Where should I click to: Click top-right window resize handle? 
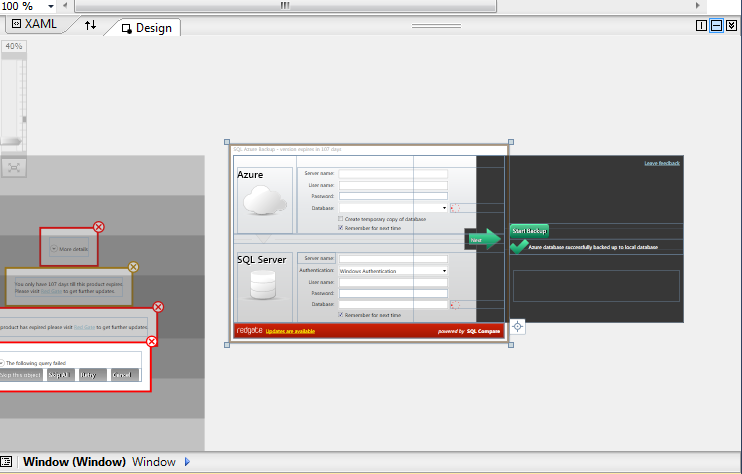pos(511,142)
